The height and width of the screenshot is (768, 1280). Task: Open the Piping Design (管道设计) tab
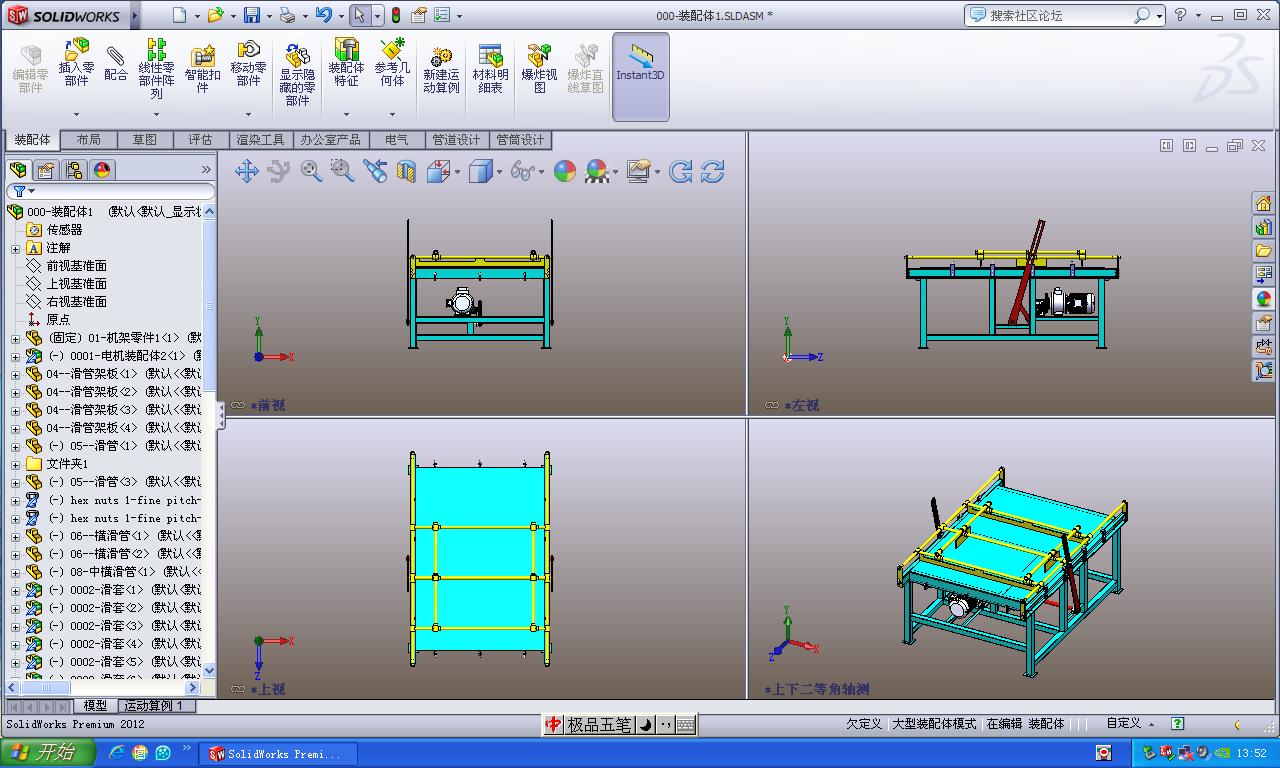click(x=456, y=140)
